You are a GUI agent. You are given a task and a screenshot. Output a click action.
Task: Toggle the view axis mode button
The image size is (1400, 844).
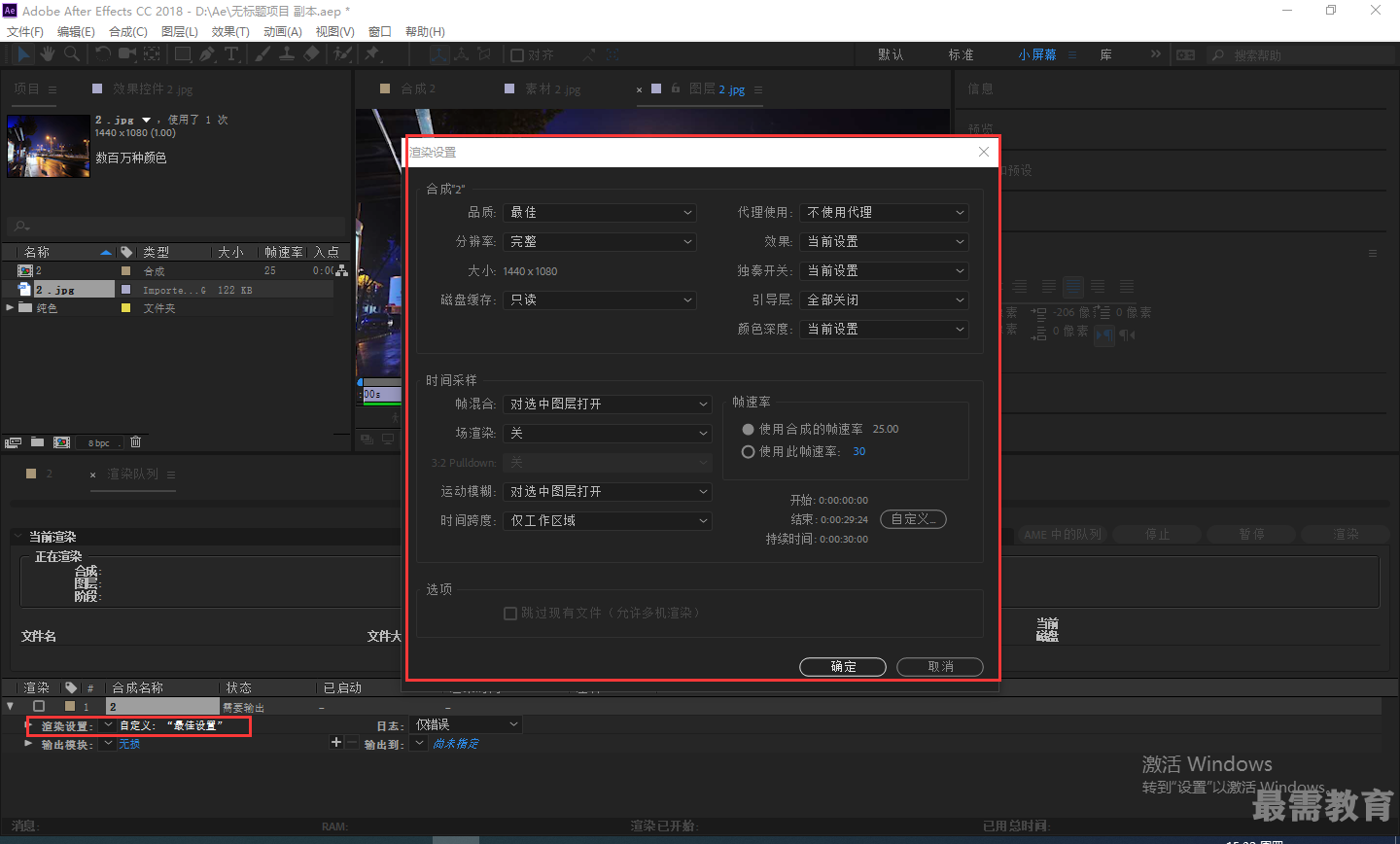pyautogui.click(x=484, y=54)
